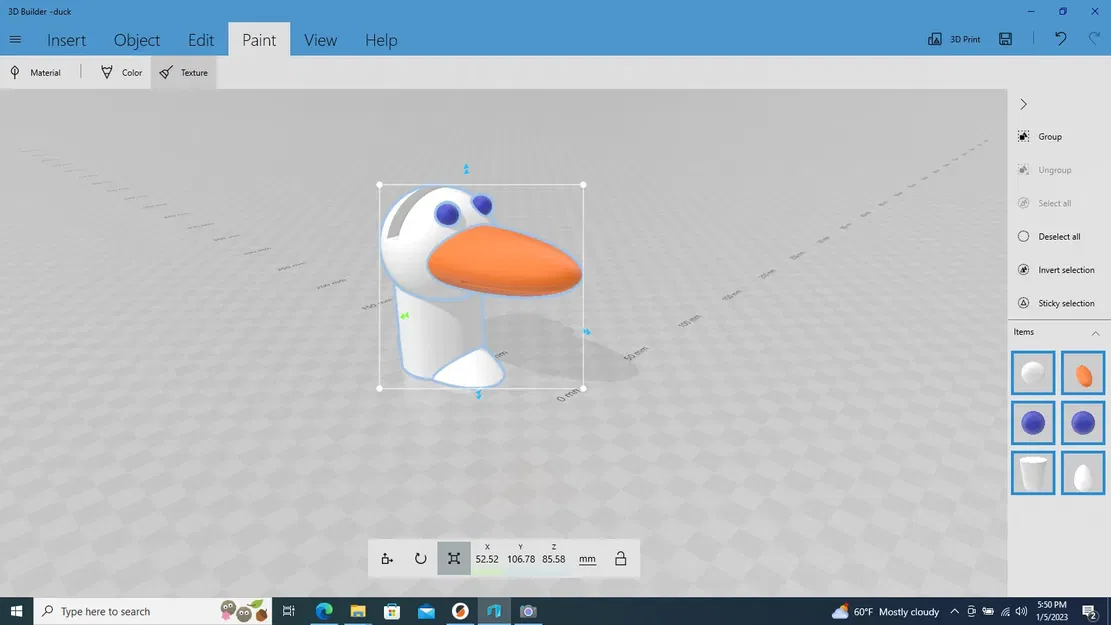Click Invert selection
The width and height of the screenshot is (1111, 625).
pyautogui.click(x=1056, y=269)
